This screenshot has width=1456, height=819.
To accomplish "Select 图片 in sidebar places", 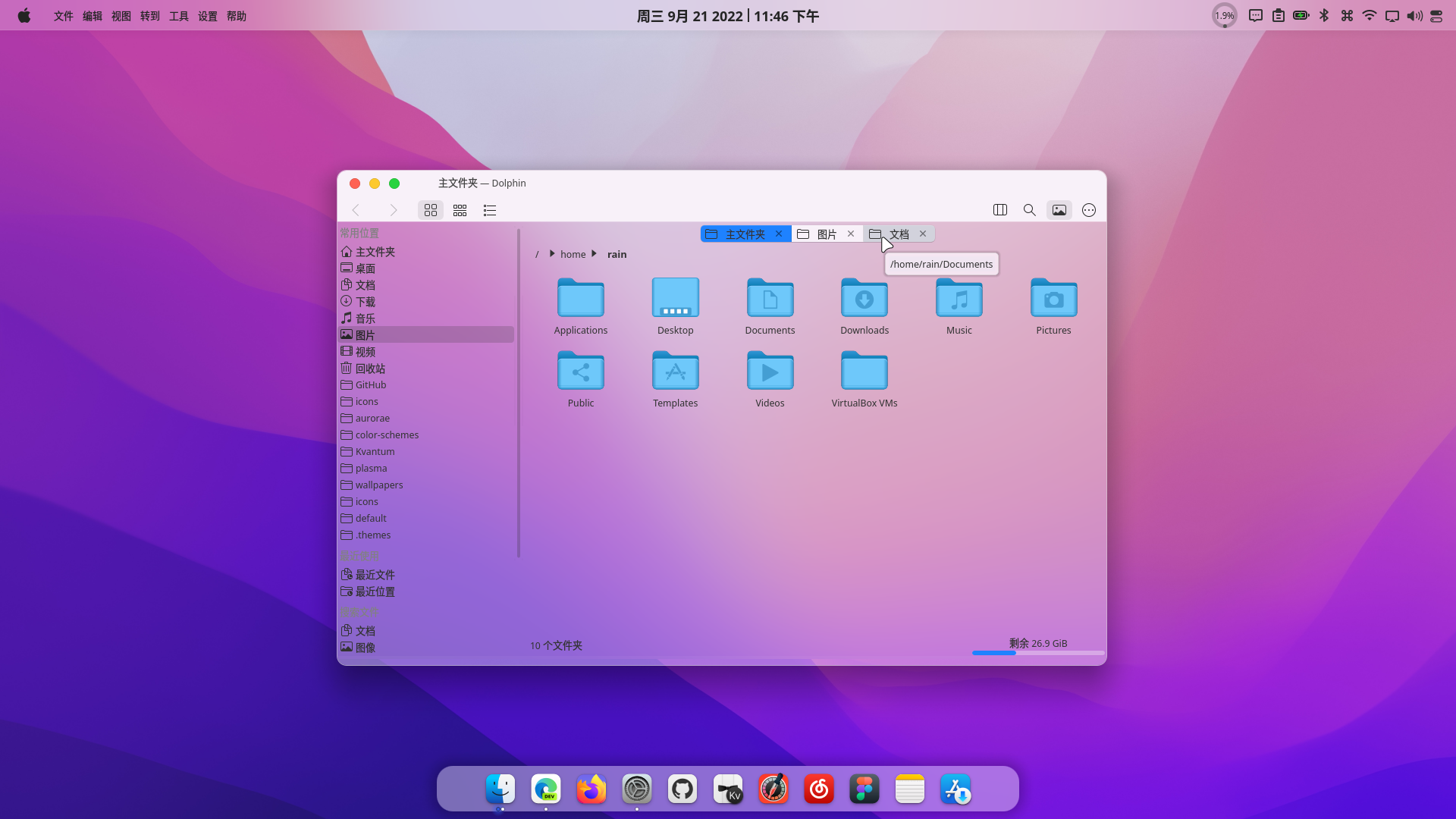I will [x=426, y=335].
